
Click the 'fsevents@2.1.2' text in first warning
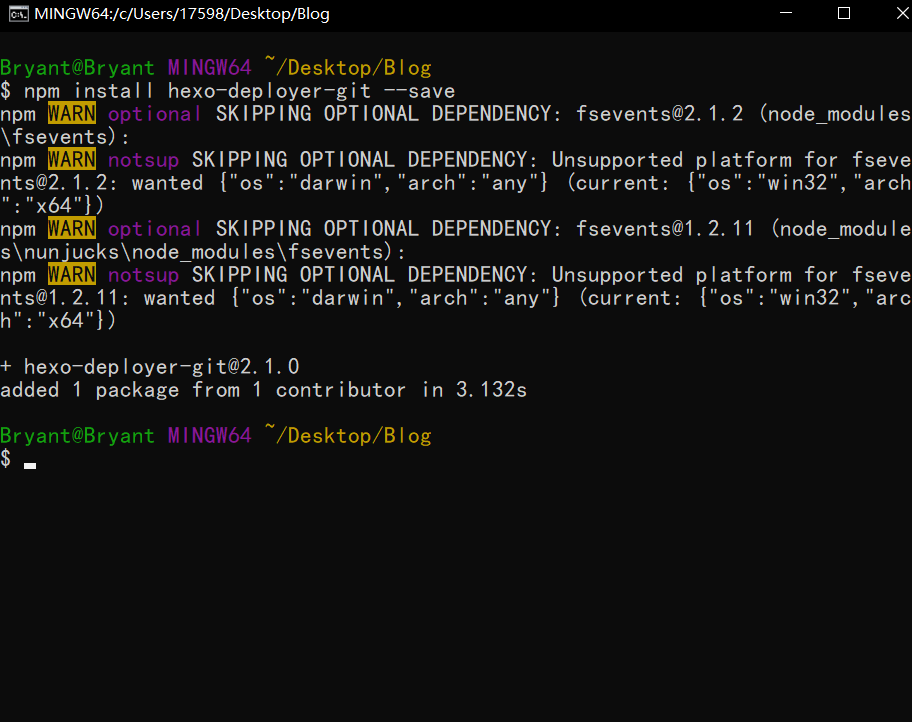coord(660,113)
